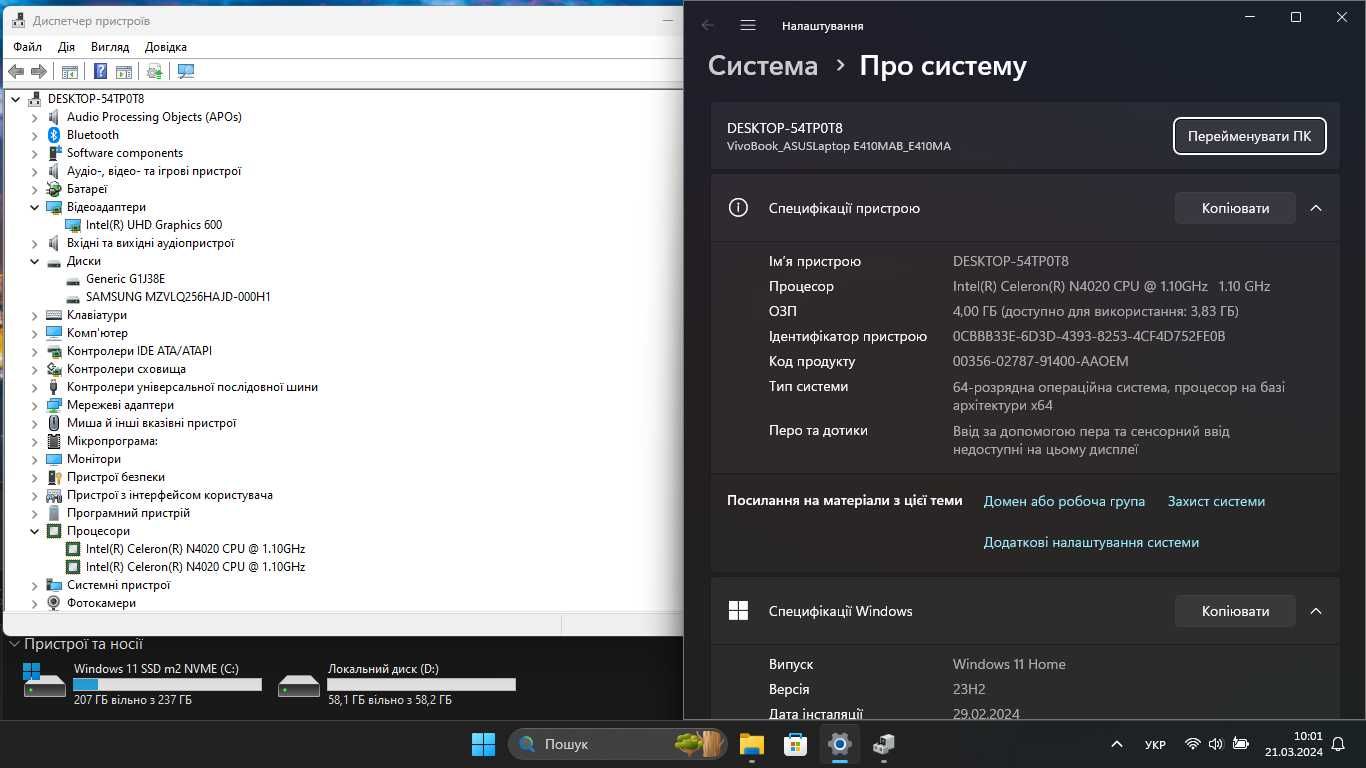This screenshot has height=768, width=1366.
Task: Click the УКР language indicator
Action: click(x=1154, y=745)
